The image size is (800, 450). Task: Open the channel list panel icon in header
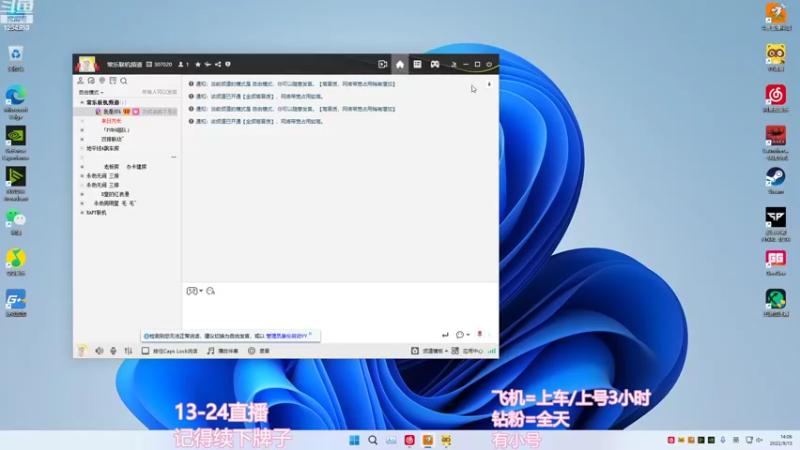pos(417,64)
